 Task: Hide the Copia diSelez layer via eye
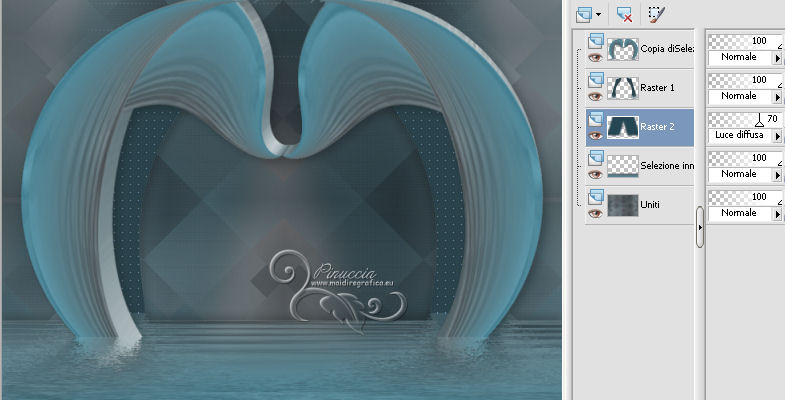[x=595, y=58]
